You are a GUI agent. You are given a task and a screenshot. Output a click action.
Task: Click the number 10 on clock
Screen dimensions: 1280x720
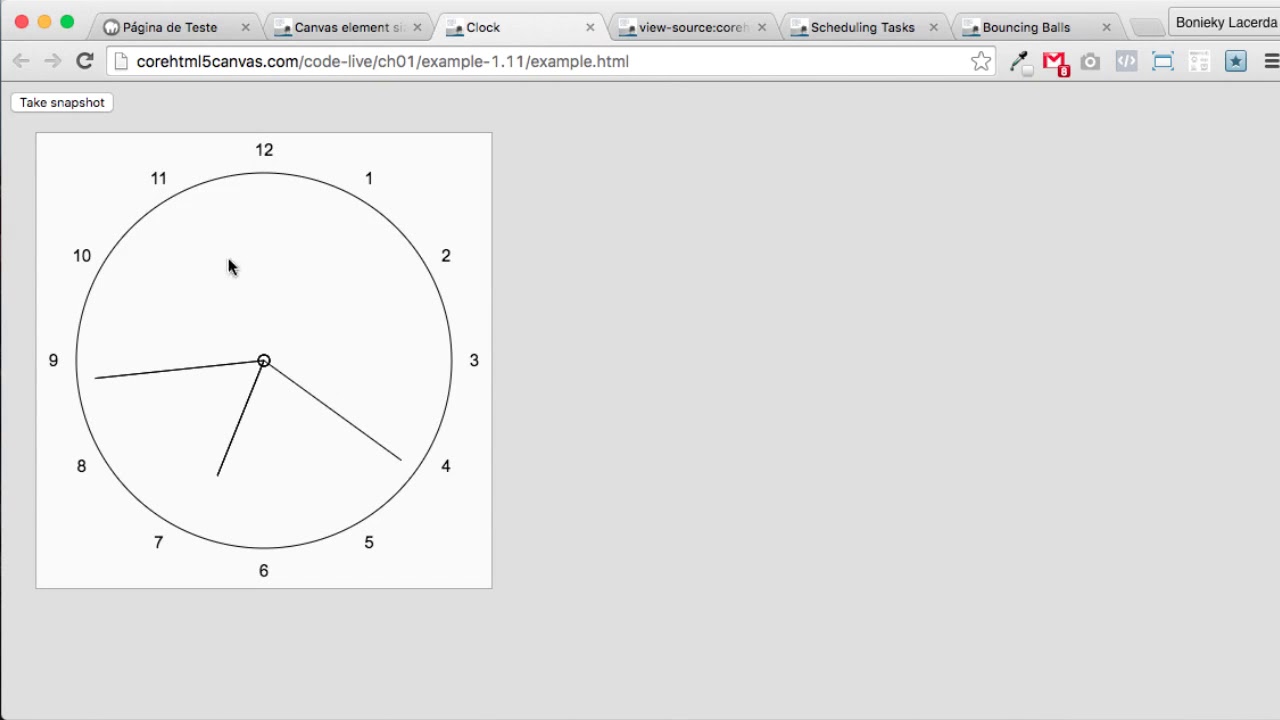(x=82, y=256)
